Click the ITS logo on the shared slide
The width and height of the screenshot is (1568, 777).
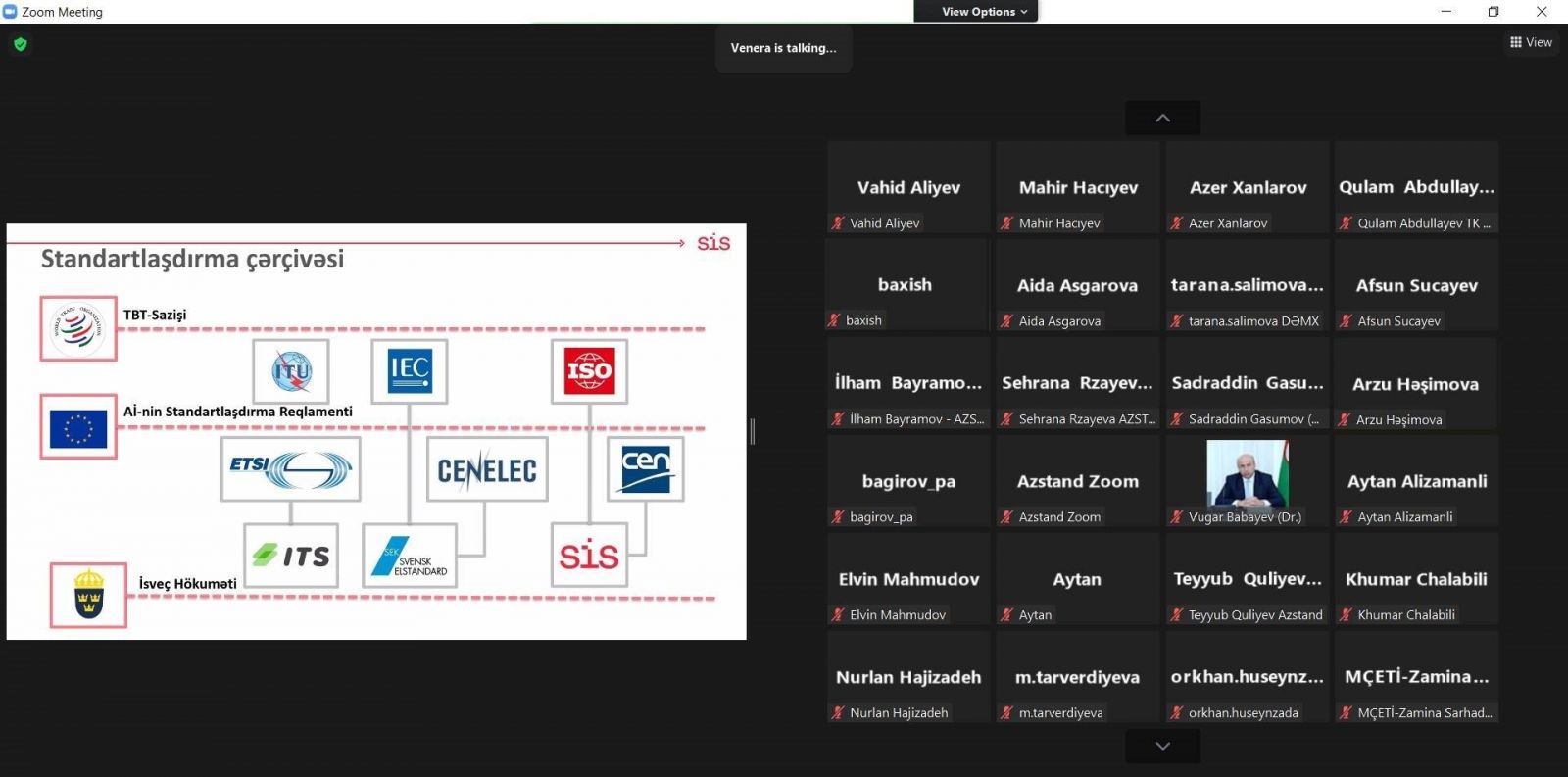[x=291, y=556]
